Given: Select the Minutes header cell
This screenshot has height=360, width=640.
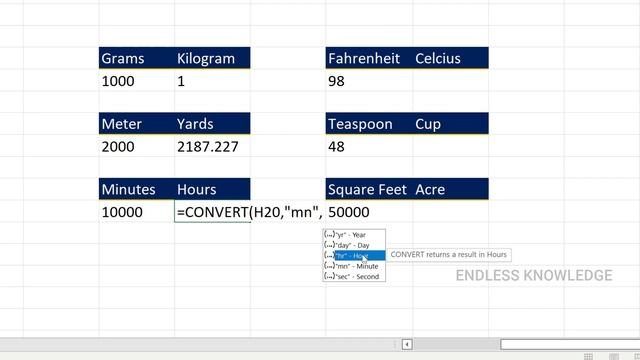Looking at the screenshot, I should (x=137, y=189).
